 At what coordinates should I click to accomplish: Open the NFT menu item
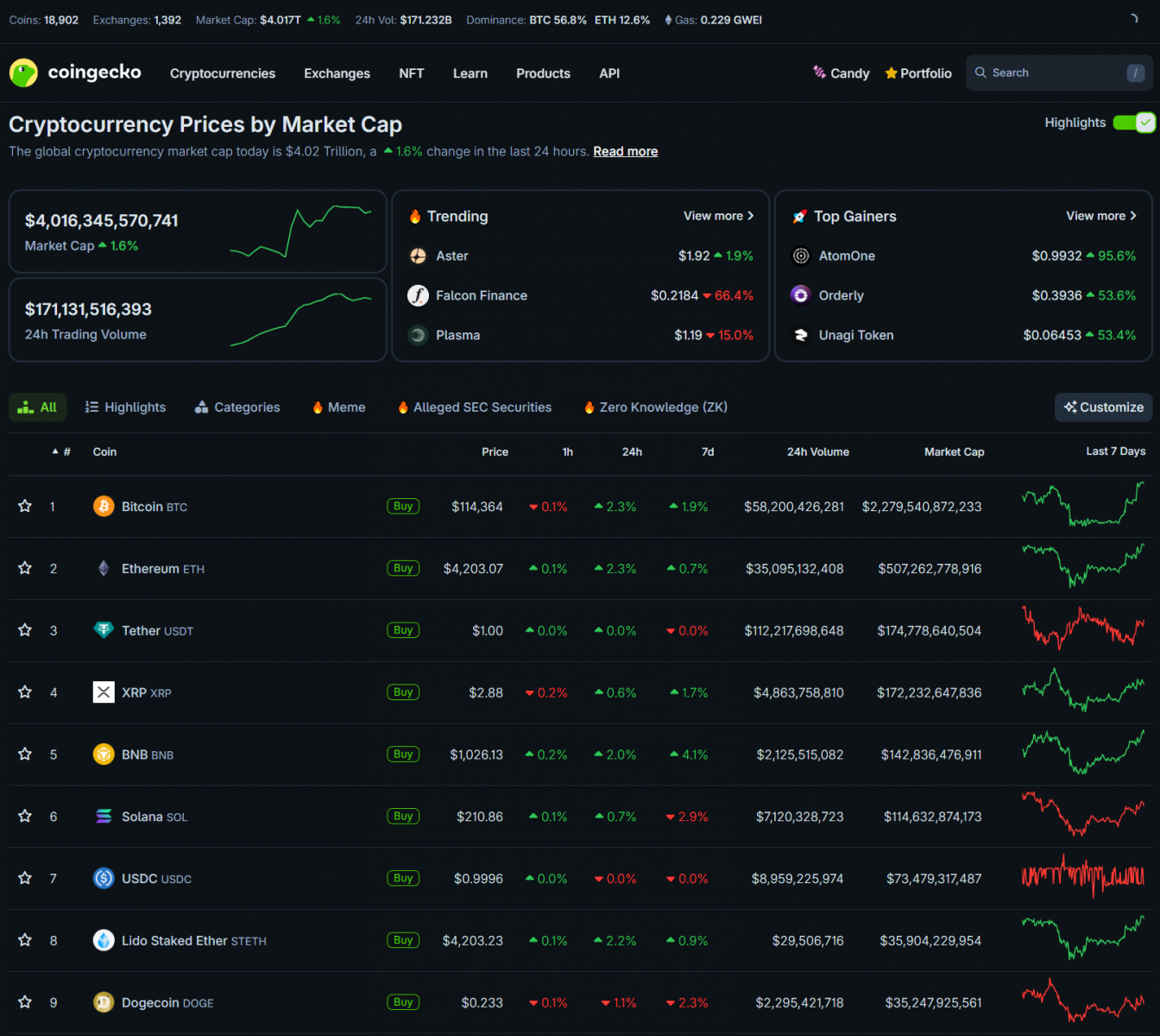411,73
